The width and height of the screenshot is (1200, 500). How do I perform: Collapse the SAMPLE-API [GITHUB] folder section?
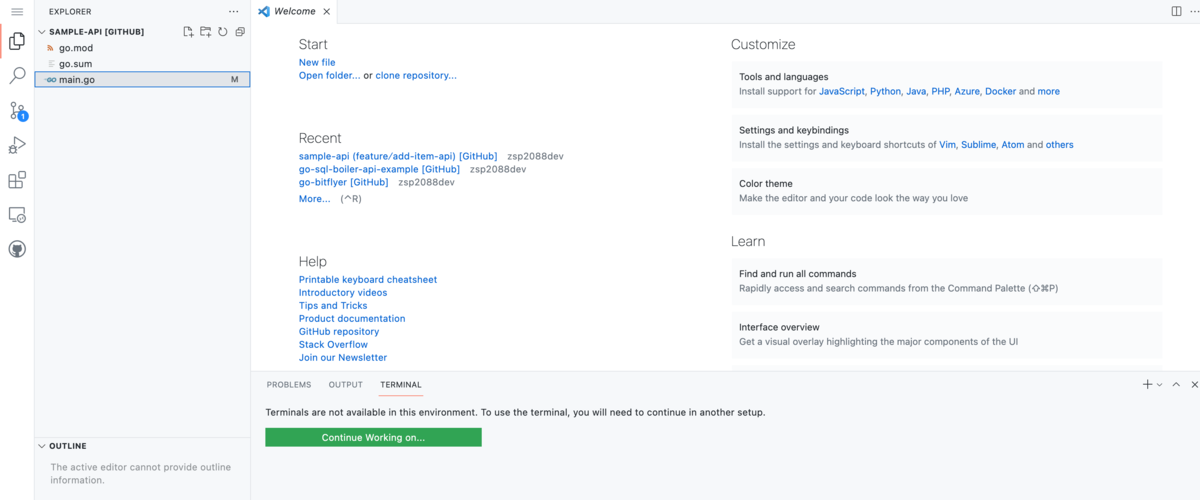tap(142, 32)
